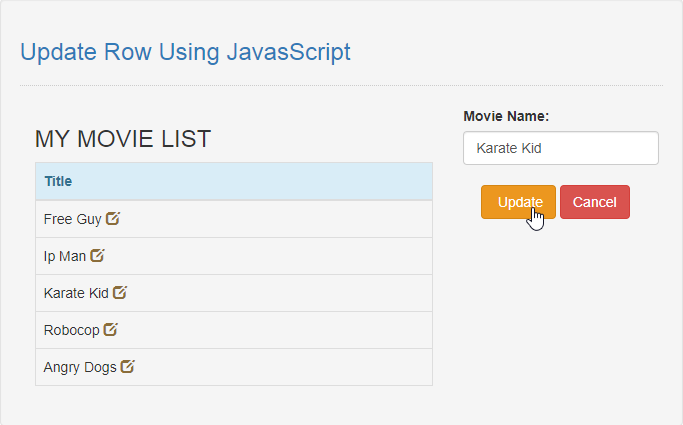
Task: Select the Free Guy title text
Action: pyautogui.click(x=73, y=219)
